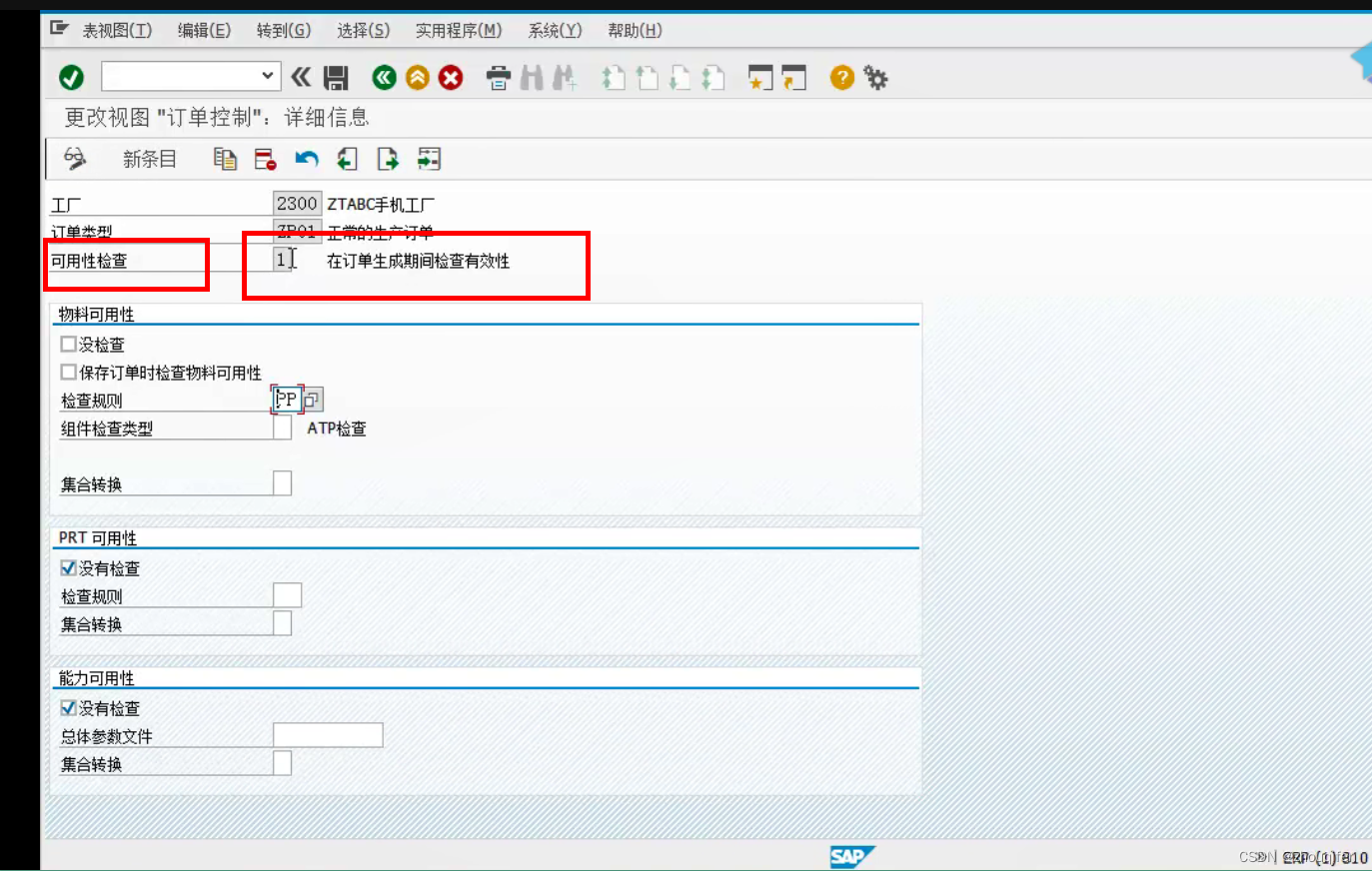This screenshot has height=874, width=1372.
Task: Click the yellow Exit icon
Action: [417, 77]
